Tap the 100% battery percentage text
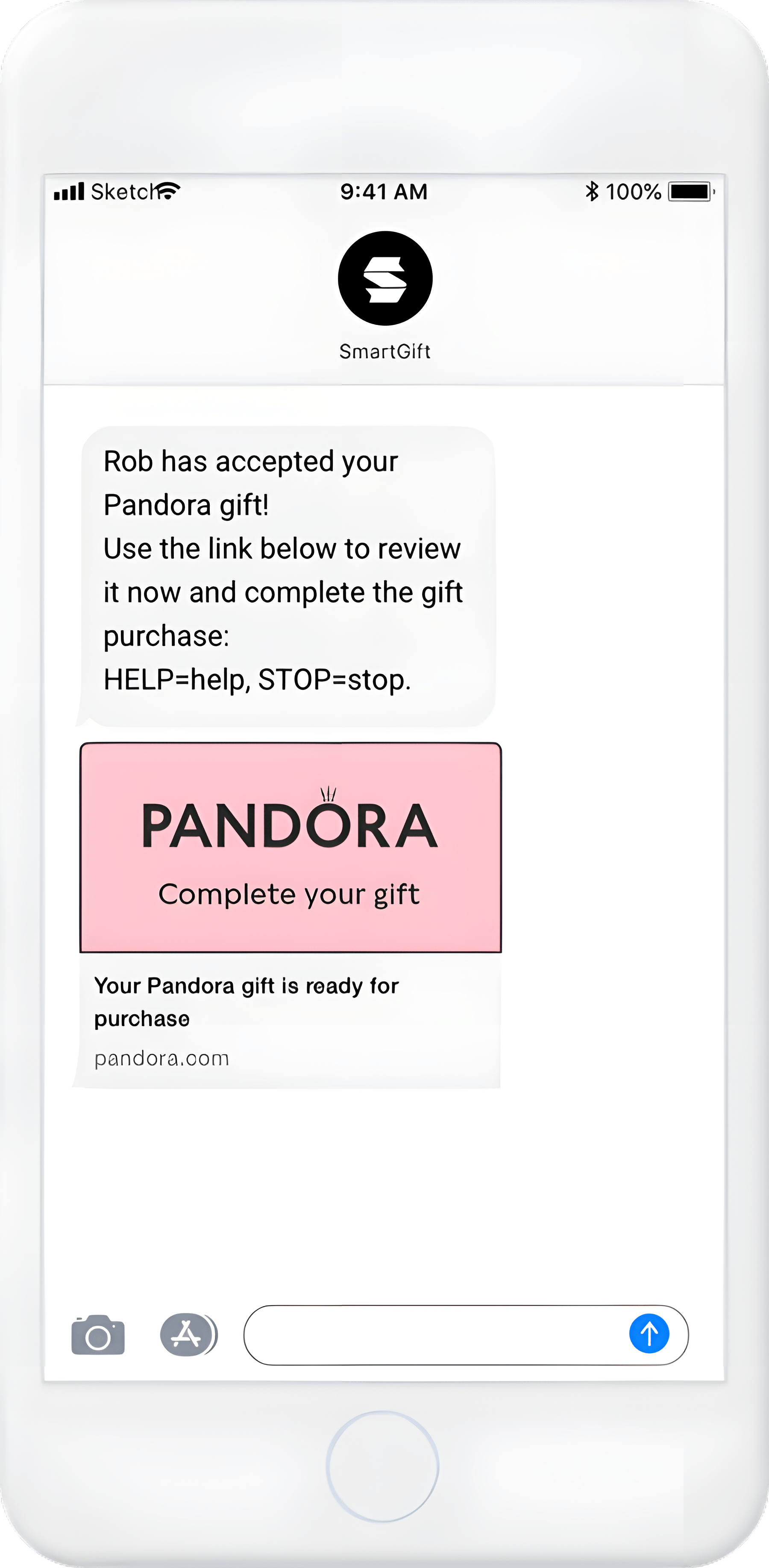The image size is (769, 1568). [633, 192]
